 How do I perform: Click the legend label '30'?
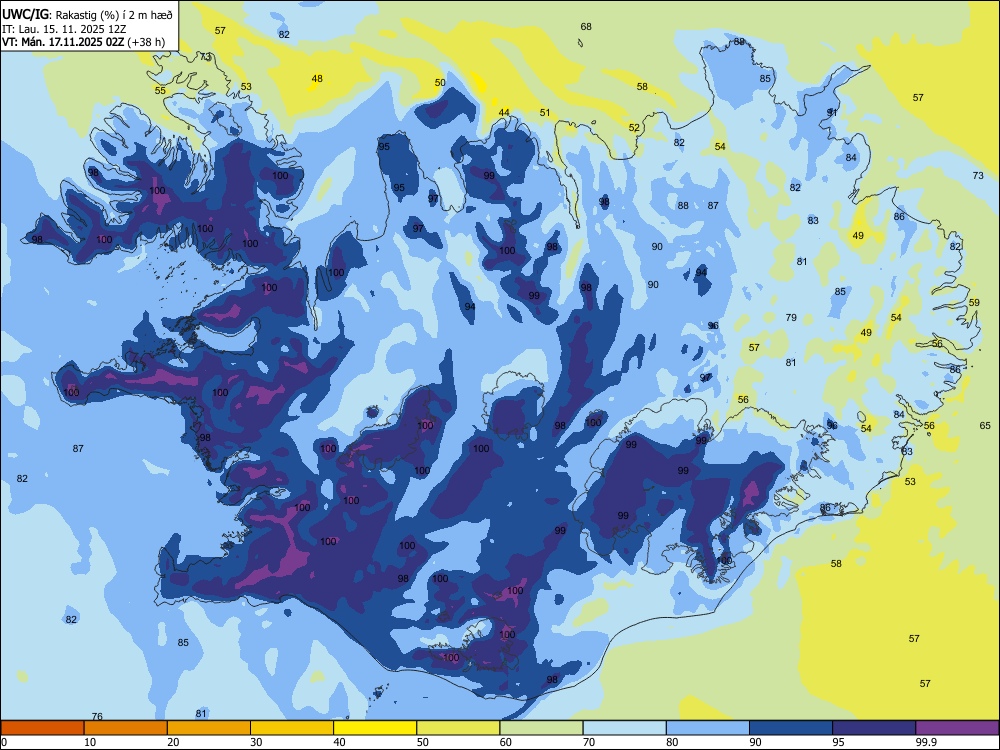tap(256, 742)
